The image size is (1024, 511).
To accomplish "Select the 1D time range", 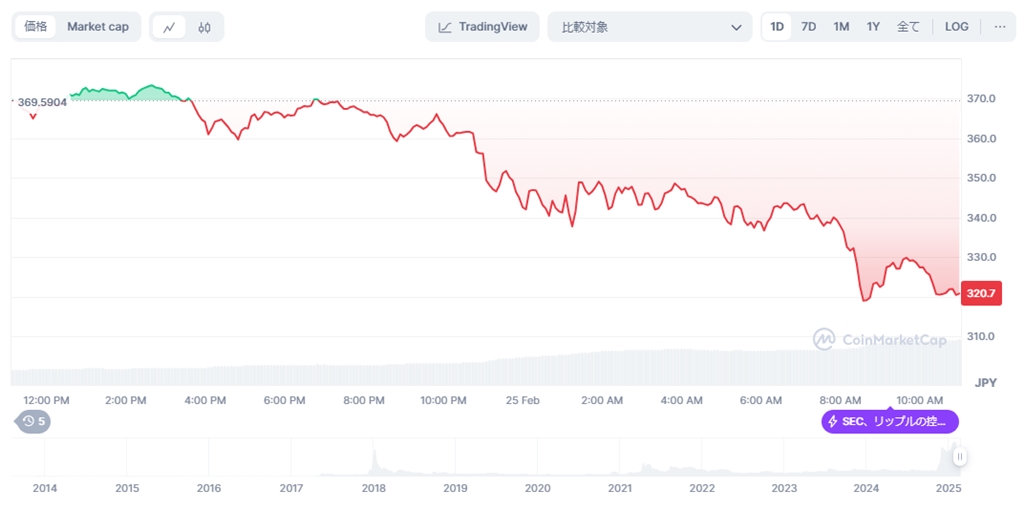I will pos(776,27).
